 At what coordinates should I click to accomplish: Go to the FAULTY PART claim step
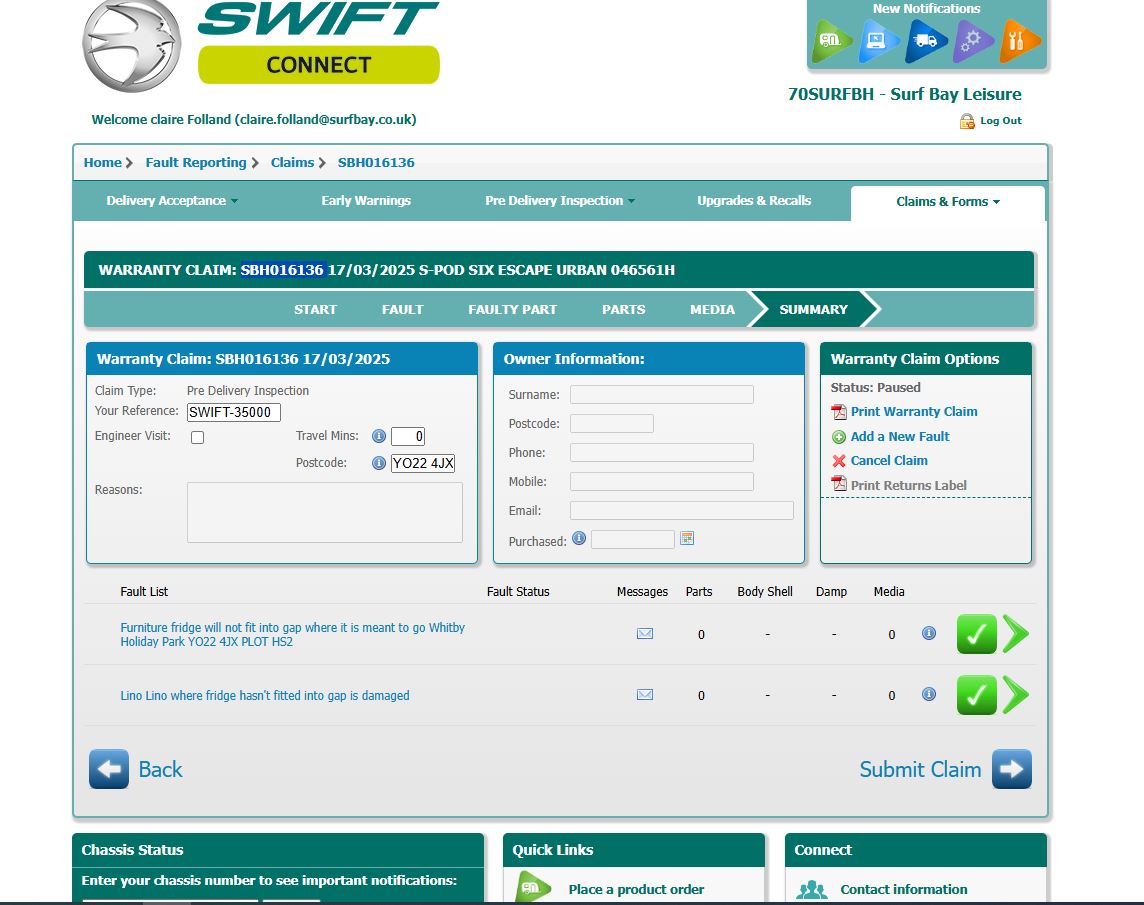pos(512,309)
